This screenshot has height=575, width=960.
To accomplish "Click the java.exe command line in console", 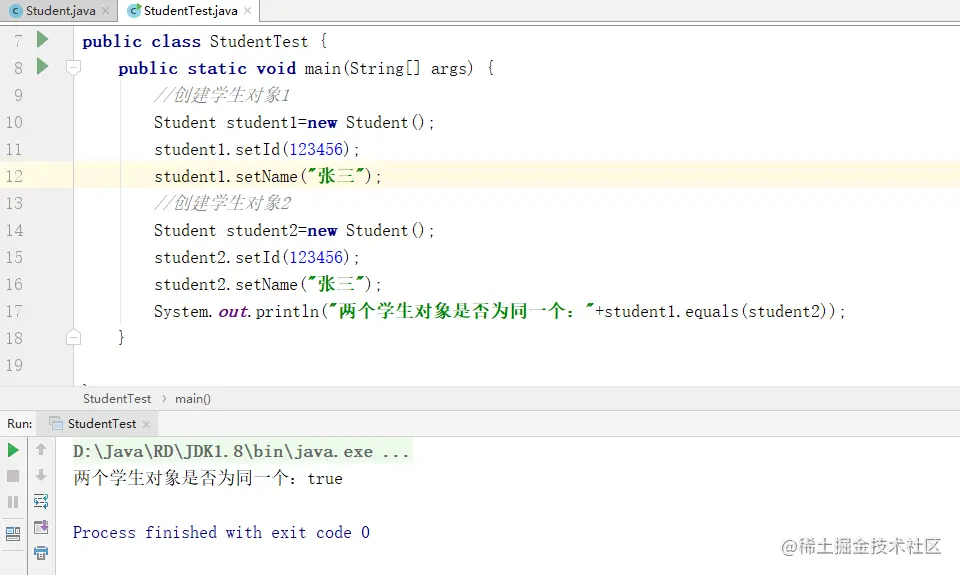I will (x=241, y=452).
